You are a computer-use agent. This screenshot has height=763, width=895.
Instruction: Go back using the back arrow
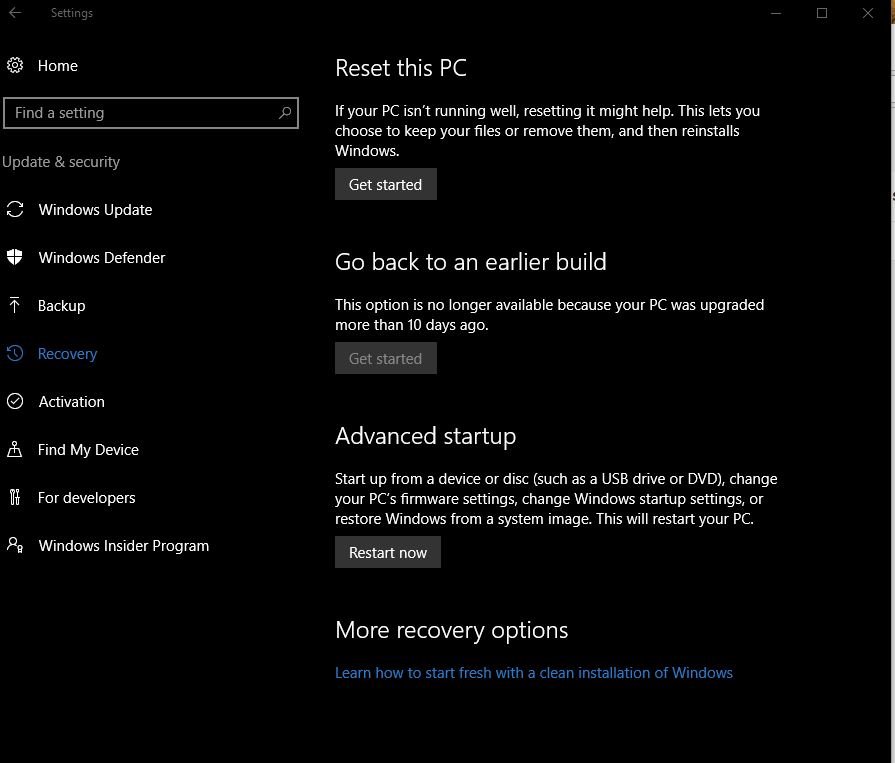pos(16,13)
